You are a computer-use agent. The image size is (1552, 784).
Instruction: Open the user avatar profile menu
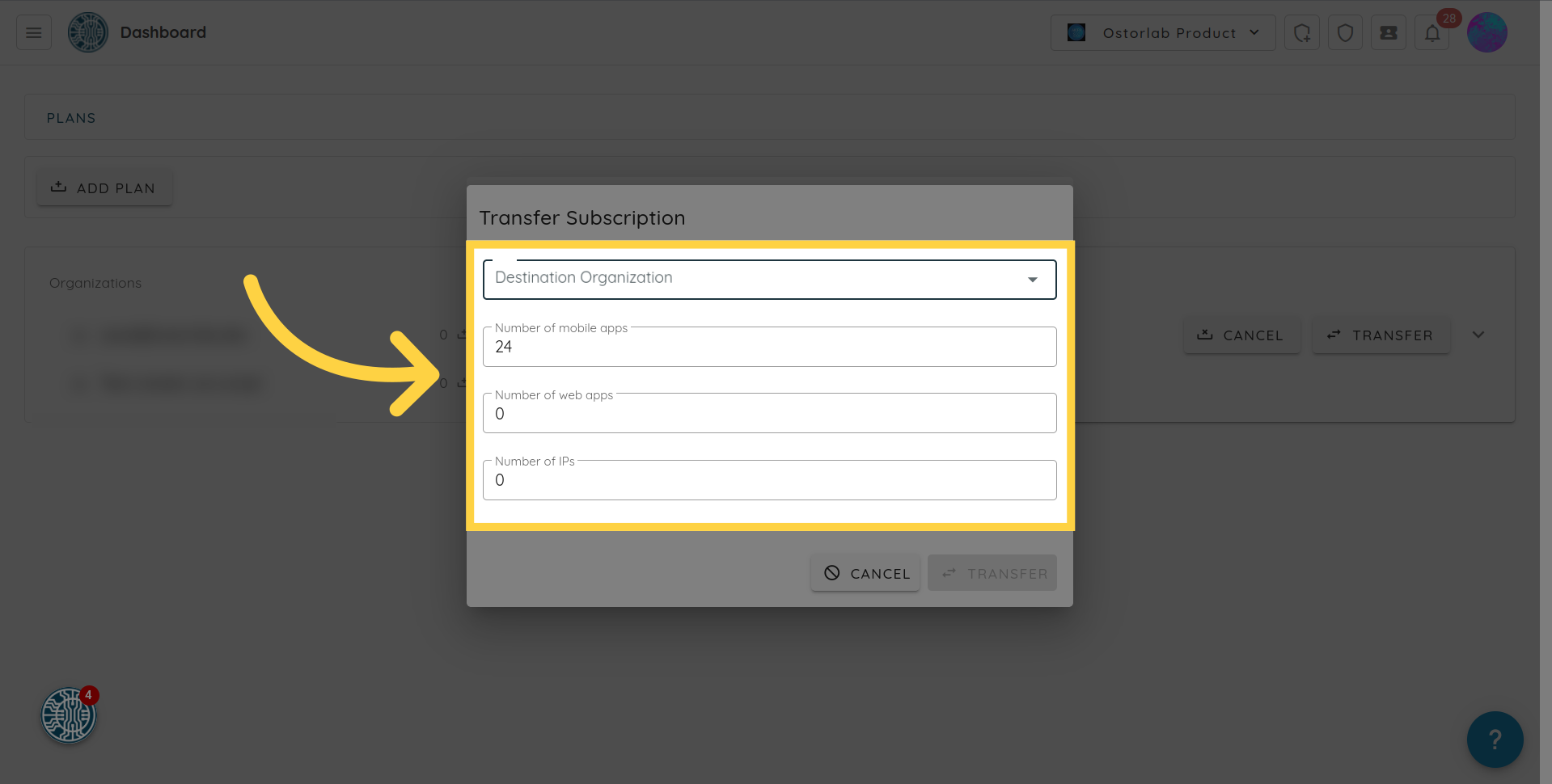pos(1486,33)
